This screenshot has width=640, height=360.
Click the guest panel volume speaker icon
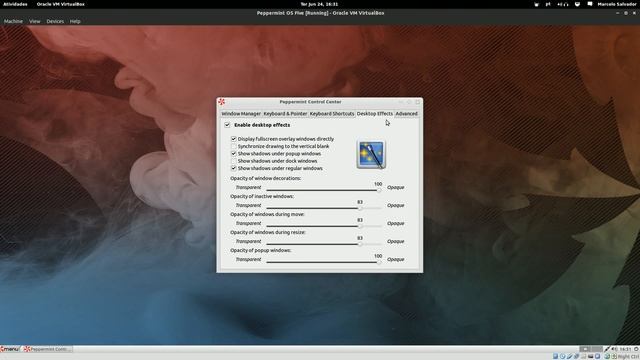(x=614, y=349)
